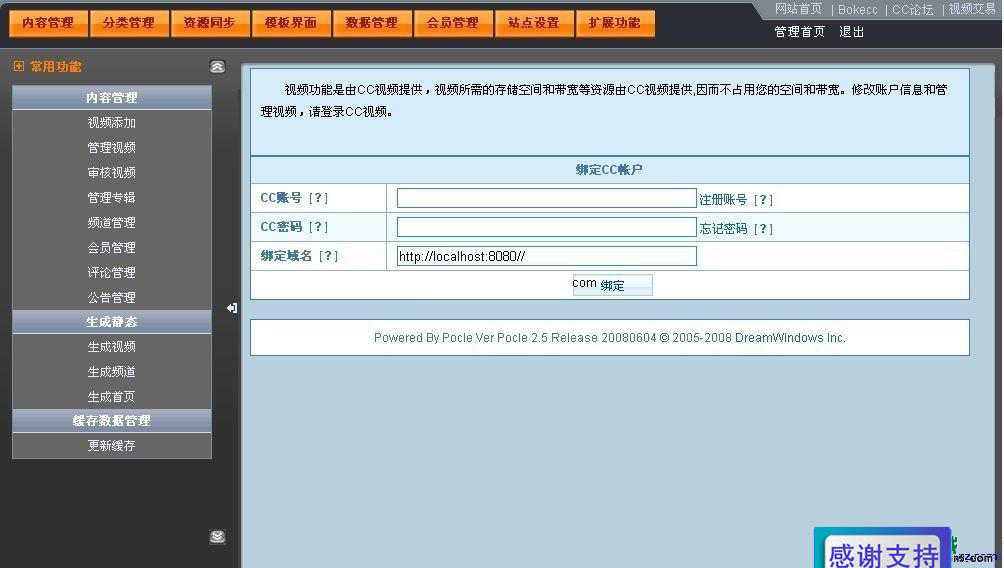Viewport: 1004px width, 568px height.
Task: Collapse the 缓存数据管理 sidebar section header
Action: [112, 421]
